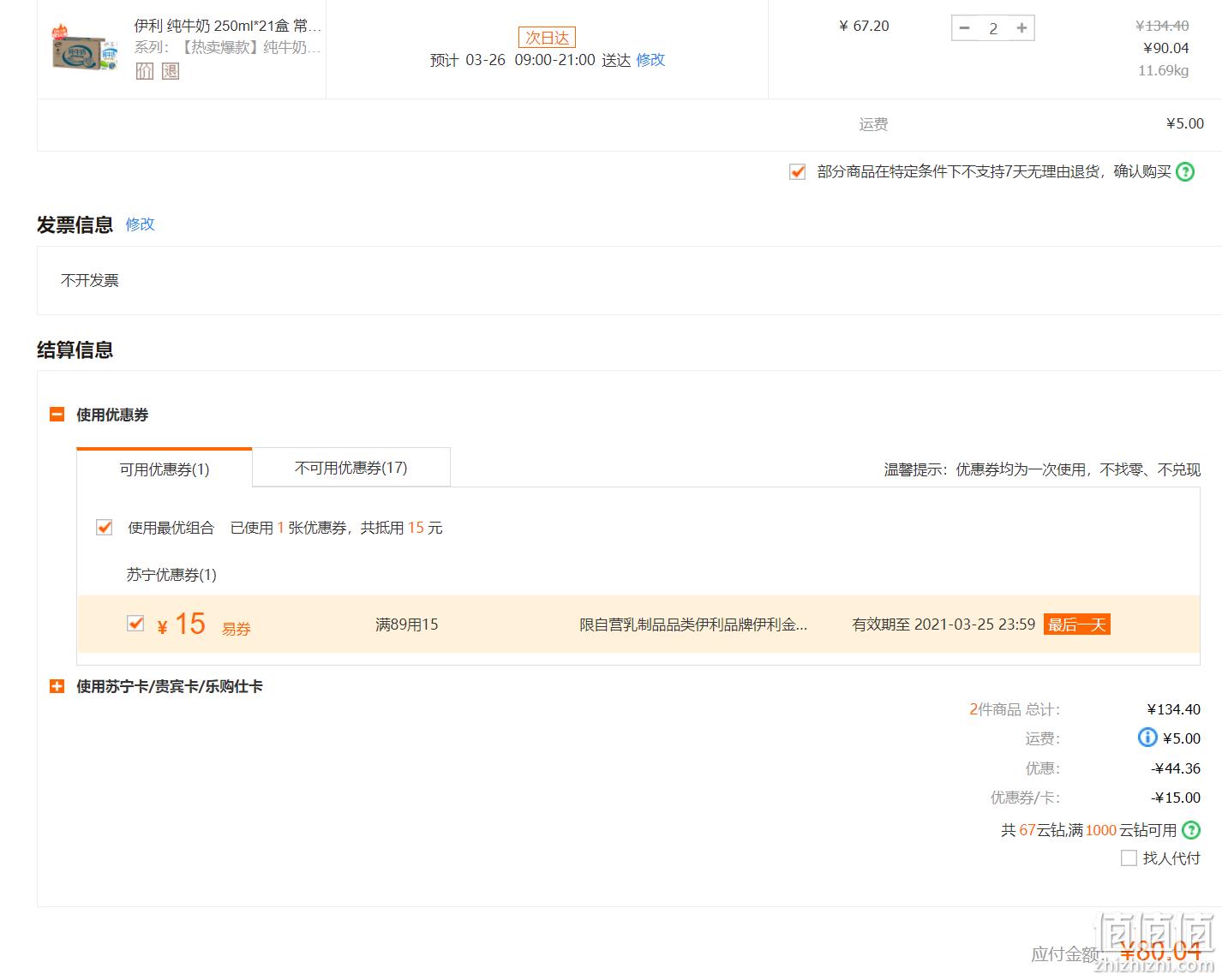Enable the 找人代付 checkbox
This screenshot has width=1222, height=980.
click(x=1129, y=857)
